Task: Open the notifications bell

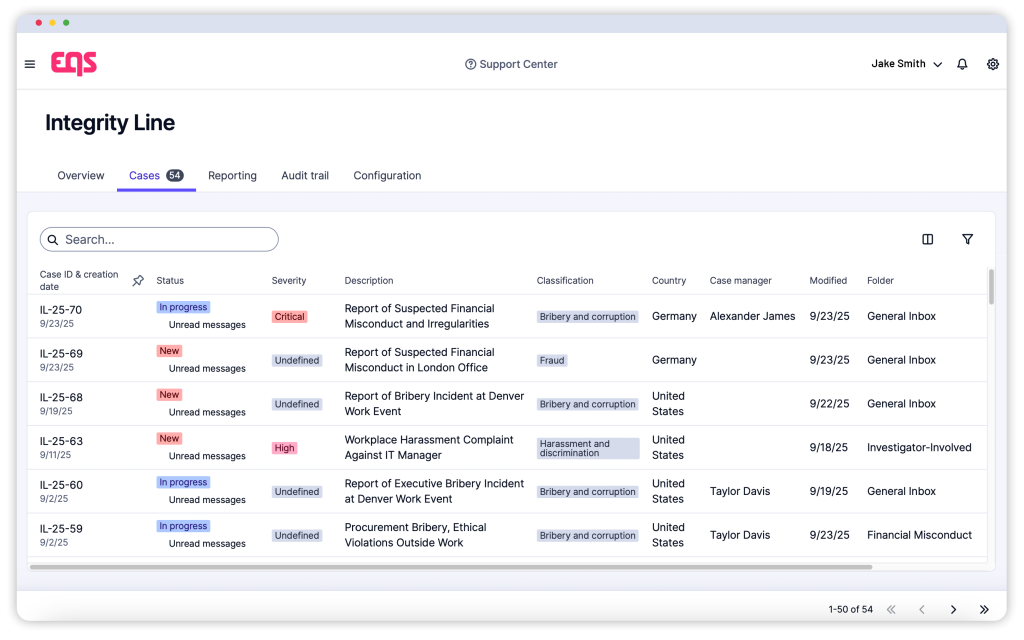Action: (962, 64)
